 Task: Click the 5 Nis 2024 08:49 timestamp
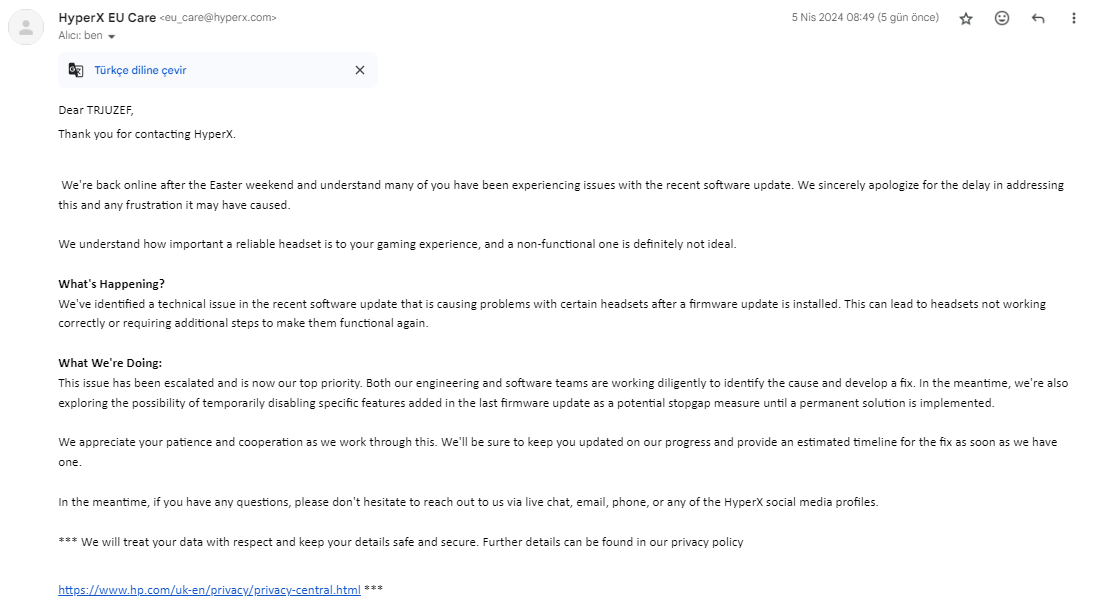point(865,18)
